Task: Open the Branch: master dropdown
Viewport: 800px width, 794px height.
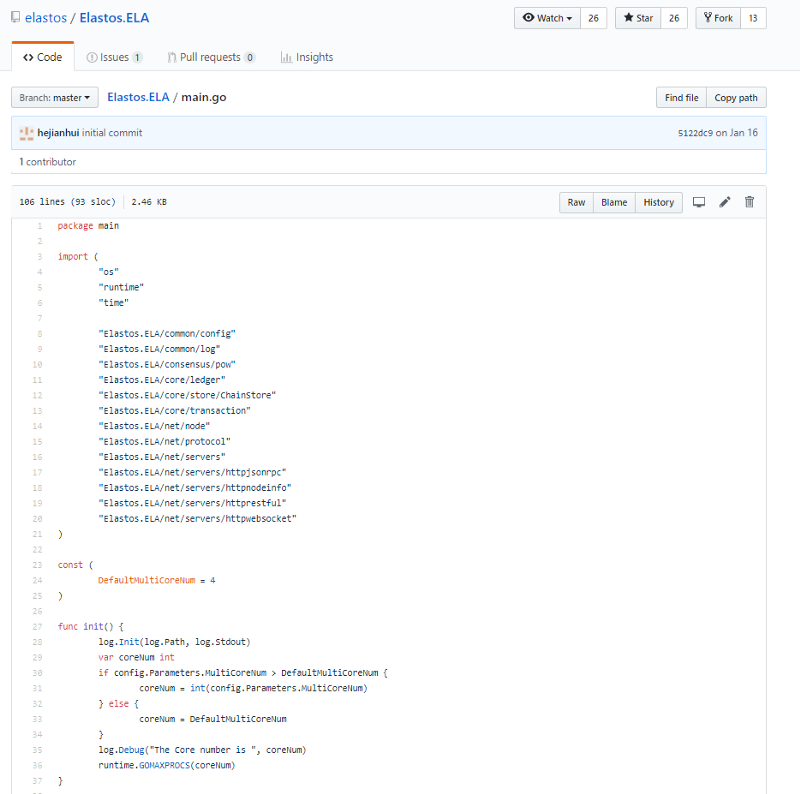Action: (x=55, y=97)
